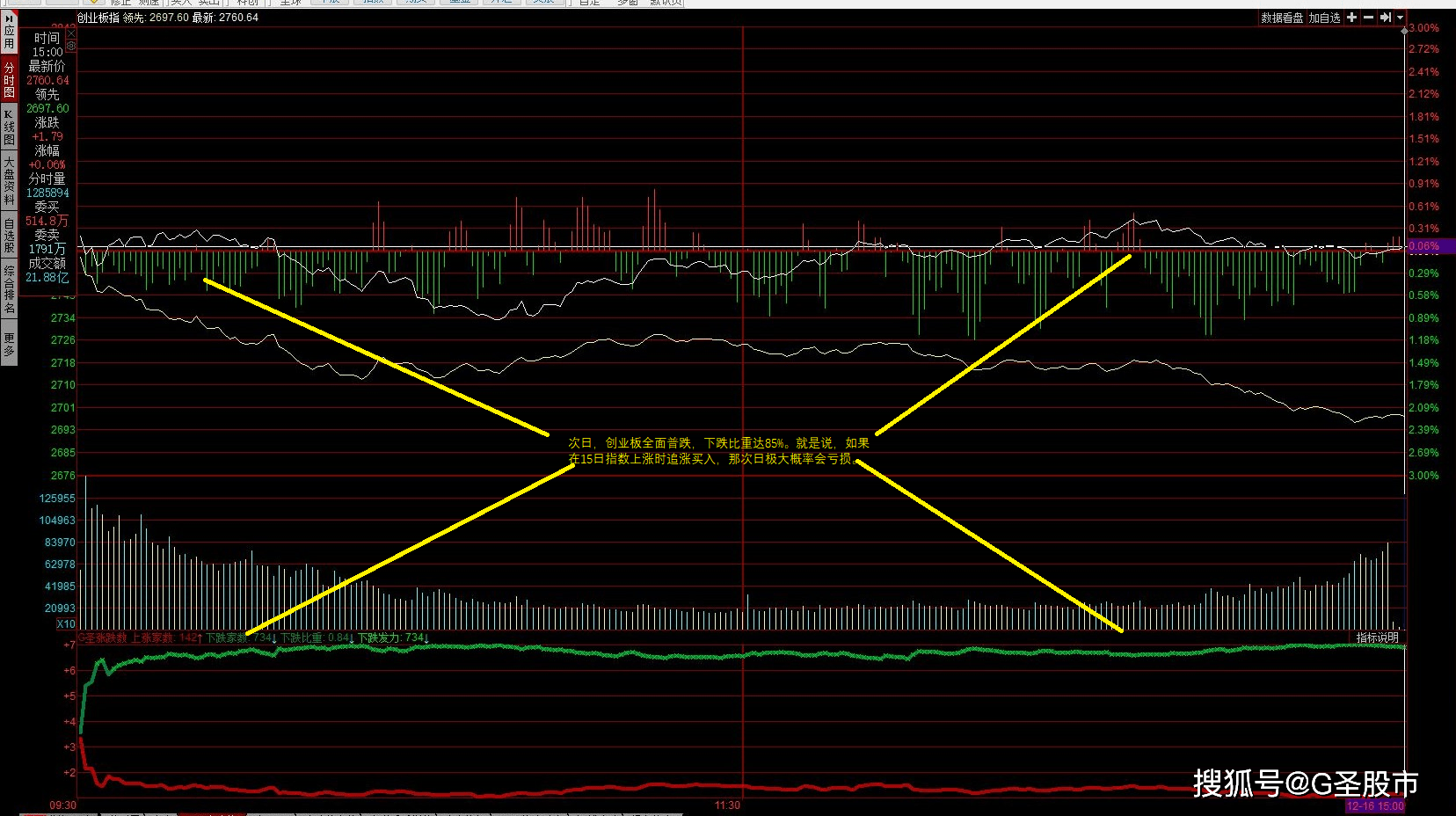This screenshot has width=1456, height=816.
Task: Open the dropdown arrow beside jump icon
Action: point(1400,18)
